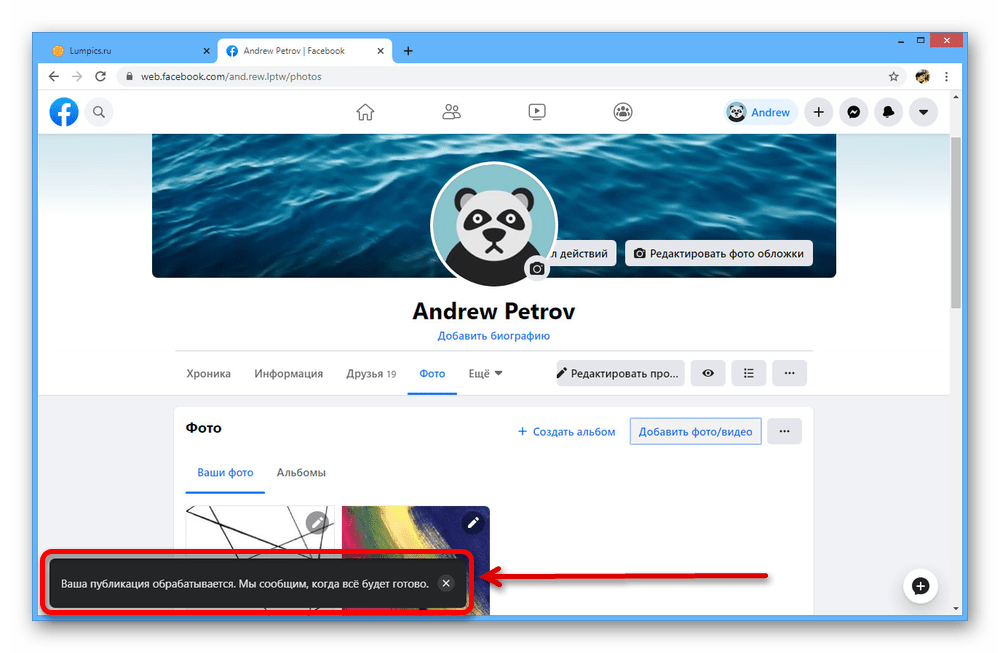Click the Facebook search magnifier
Screen dimensions: 1000x653
pyautogui.click(x=99, y=112)
